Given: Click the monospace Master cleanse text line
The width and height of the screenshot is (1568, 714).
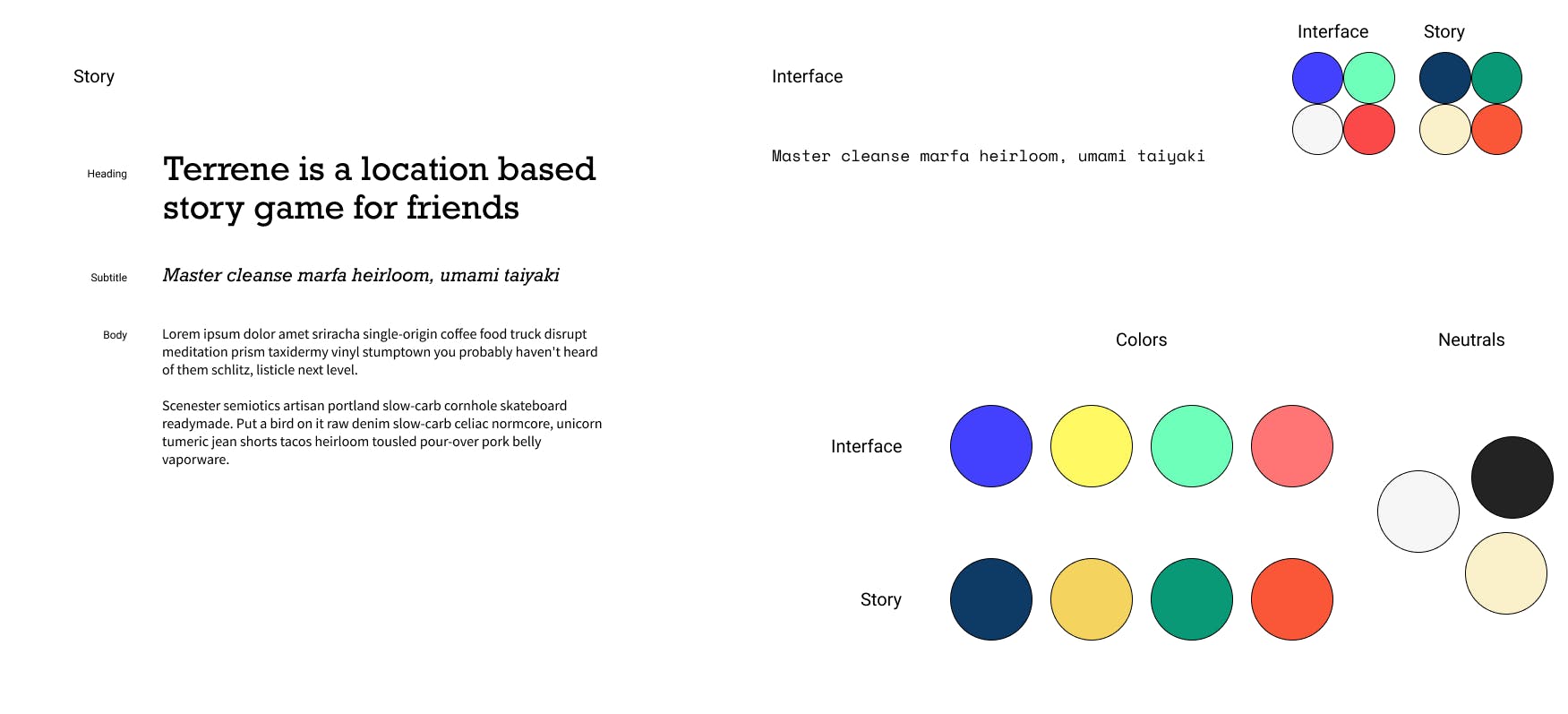Looking at the screenshot, I should 989,156.
